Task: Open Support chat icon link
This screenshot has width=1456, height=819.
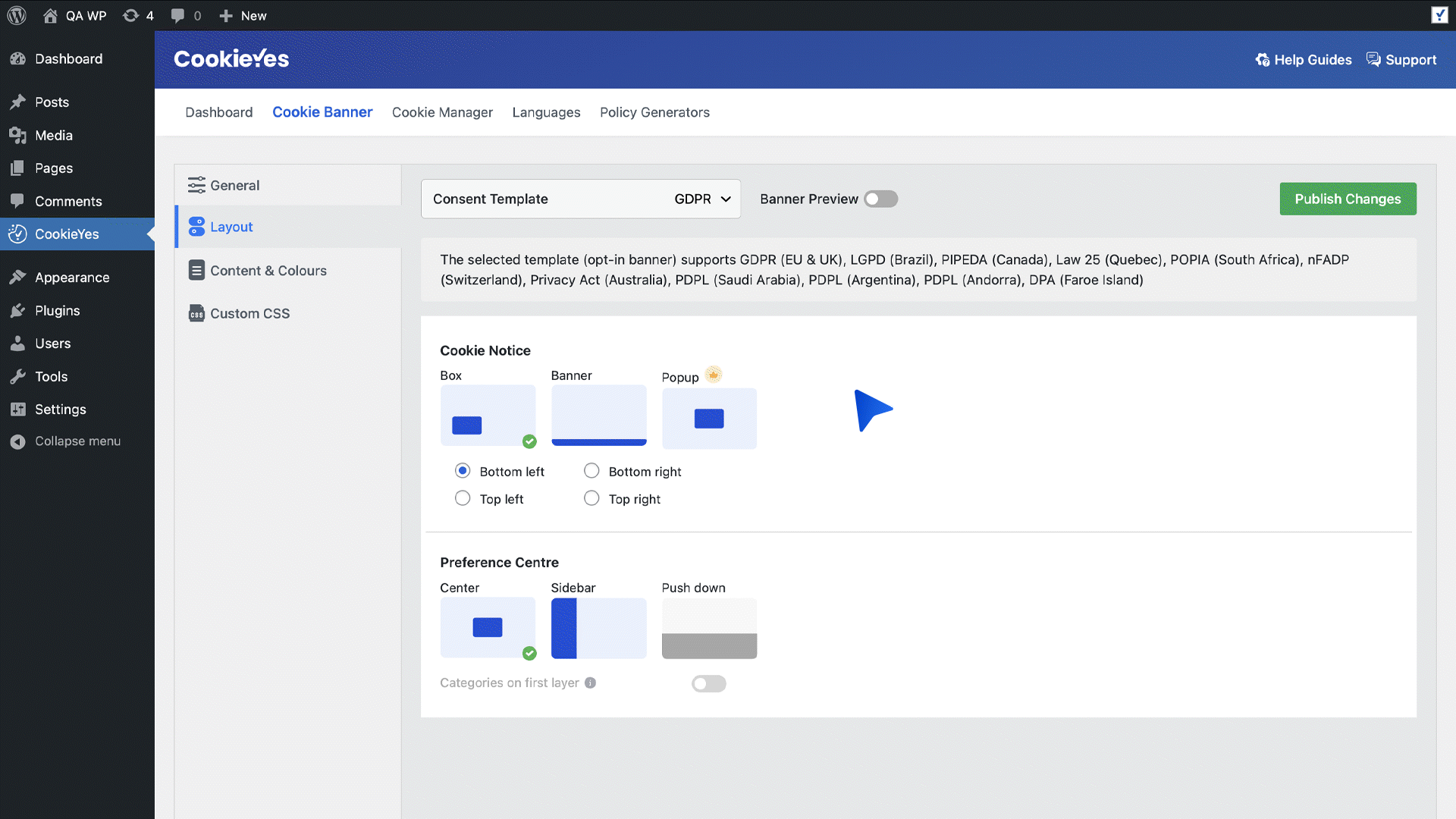Action: click(x=1373, y=59)
